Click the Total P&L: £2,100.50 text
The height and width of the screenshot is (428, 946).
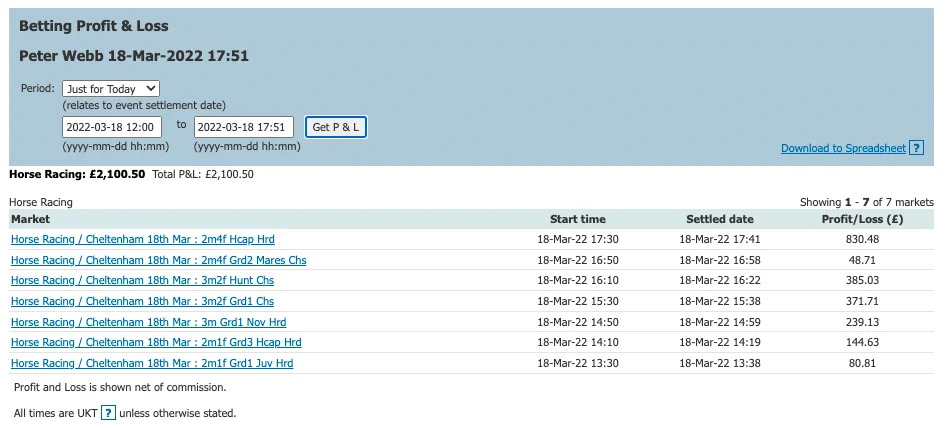click(203, 174)
